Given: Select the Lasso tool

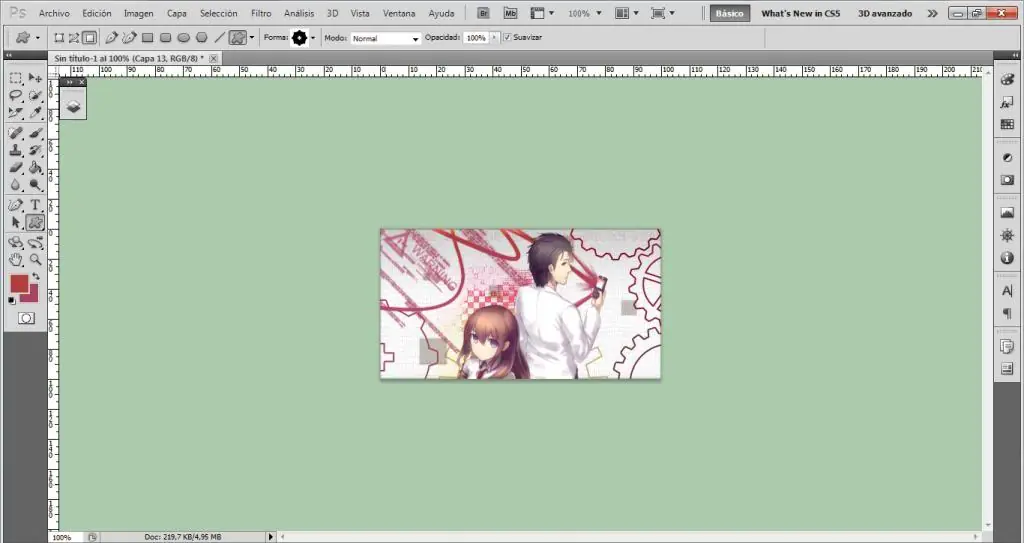Looking at the screenshot, I should click(16, 95).
